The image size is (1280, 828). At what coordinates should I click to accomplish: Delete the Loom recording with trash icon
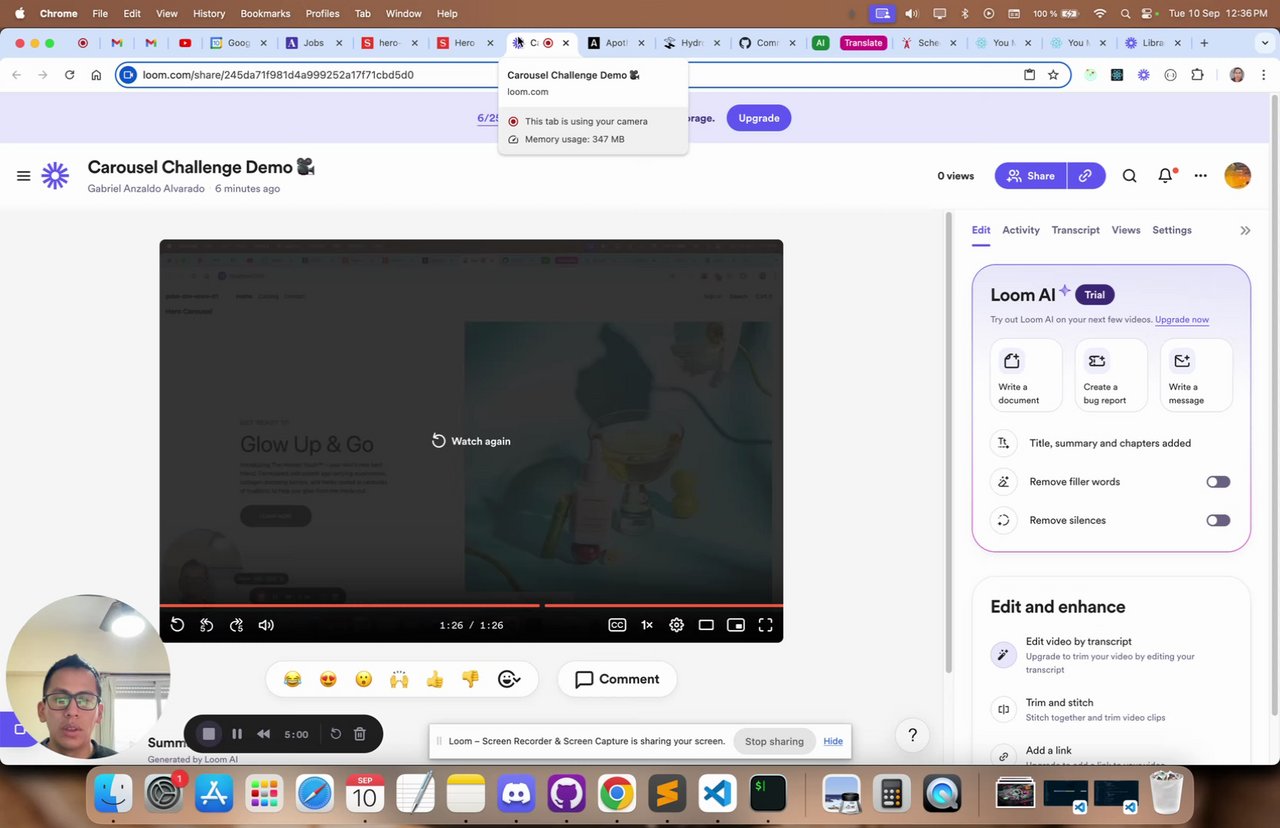(x=360, y=734)
